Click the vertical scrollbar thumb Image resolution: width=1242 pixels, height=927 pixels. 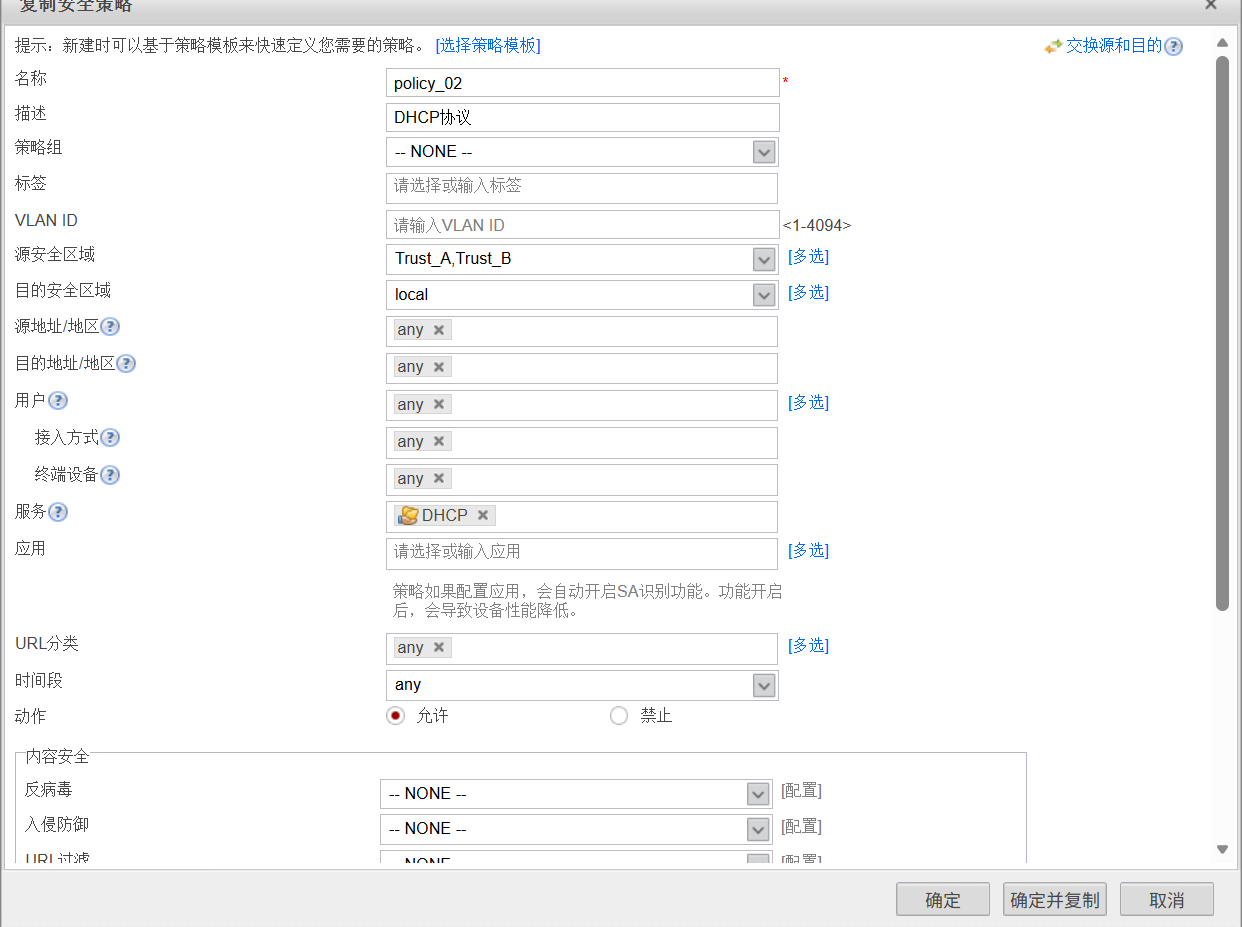pyautogui.click(x=1222, y=333)
